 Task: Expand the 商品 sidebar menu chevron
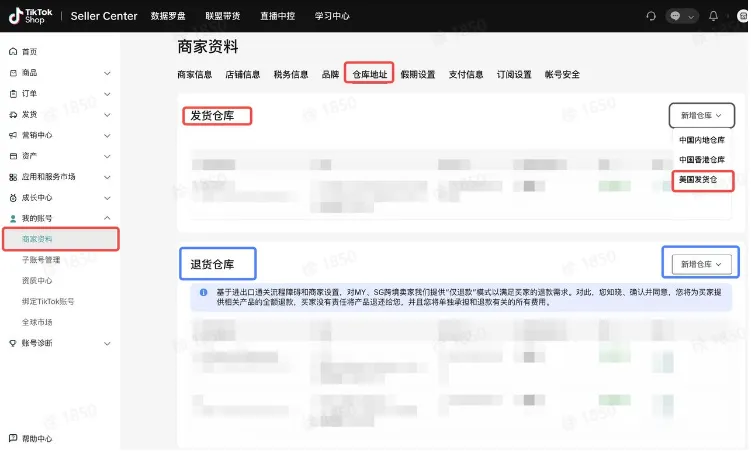[107, 73]
